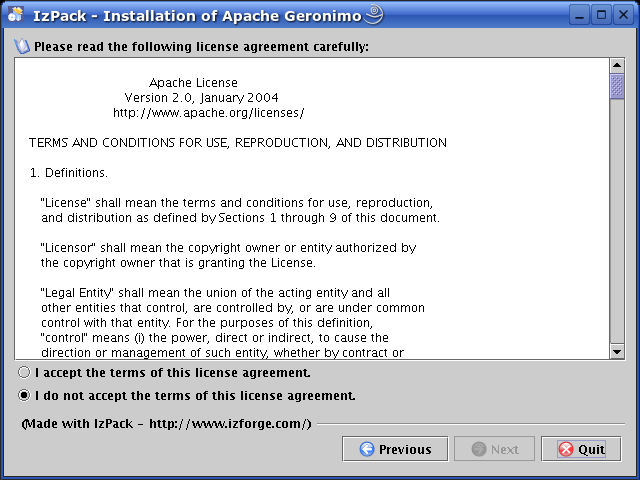Click the 'Apache License' heading text
The width and height of the screenshot is (640, 480).
(193, 82)
